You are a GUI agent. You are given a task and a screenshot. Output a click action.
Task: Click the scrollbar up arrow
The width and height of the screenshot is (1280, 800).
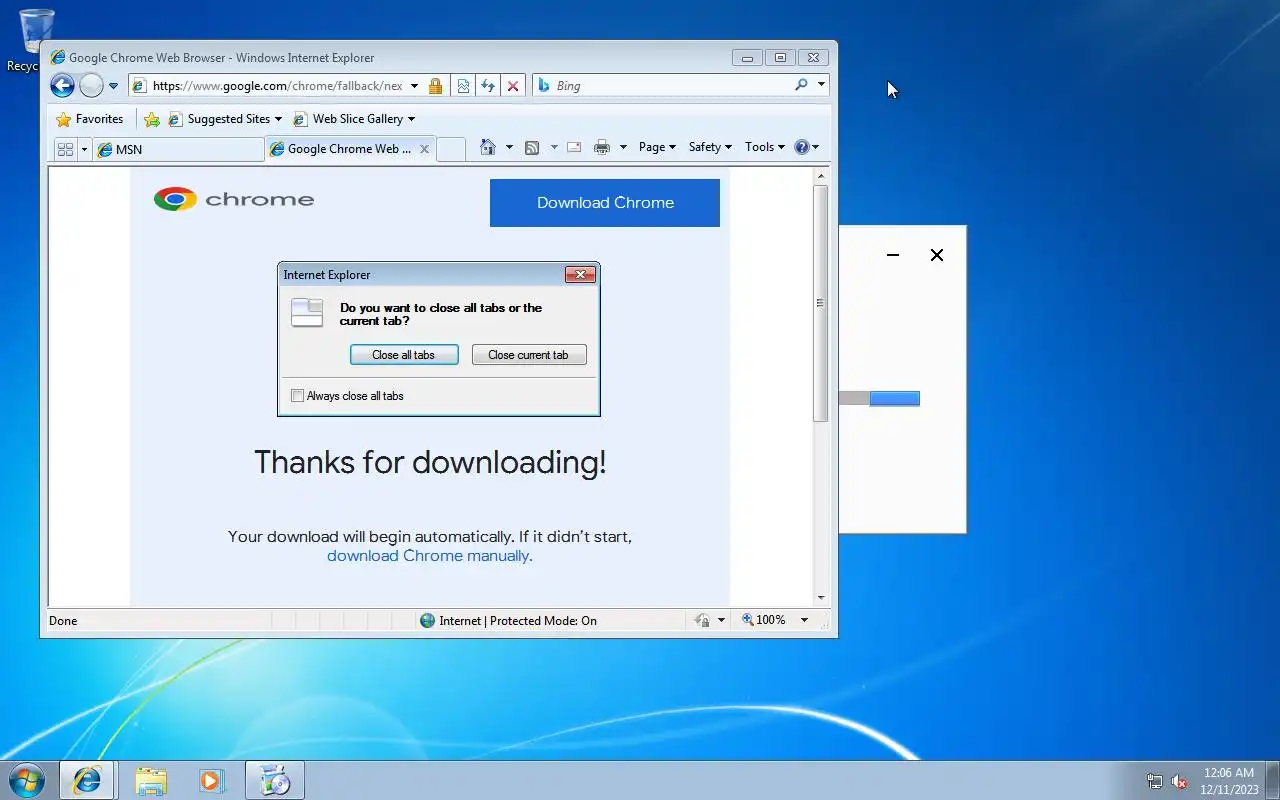coord(821,176)
